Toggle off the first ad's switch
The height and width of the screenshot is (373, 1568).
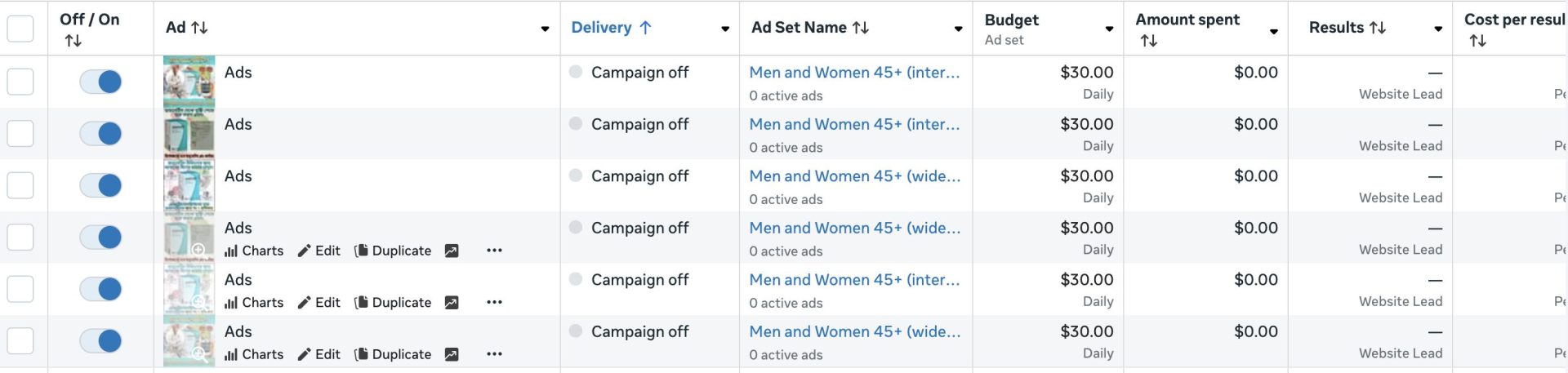click(100, 82)
